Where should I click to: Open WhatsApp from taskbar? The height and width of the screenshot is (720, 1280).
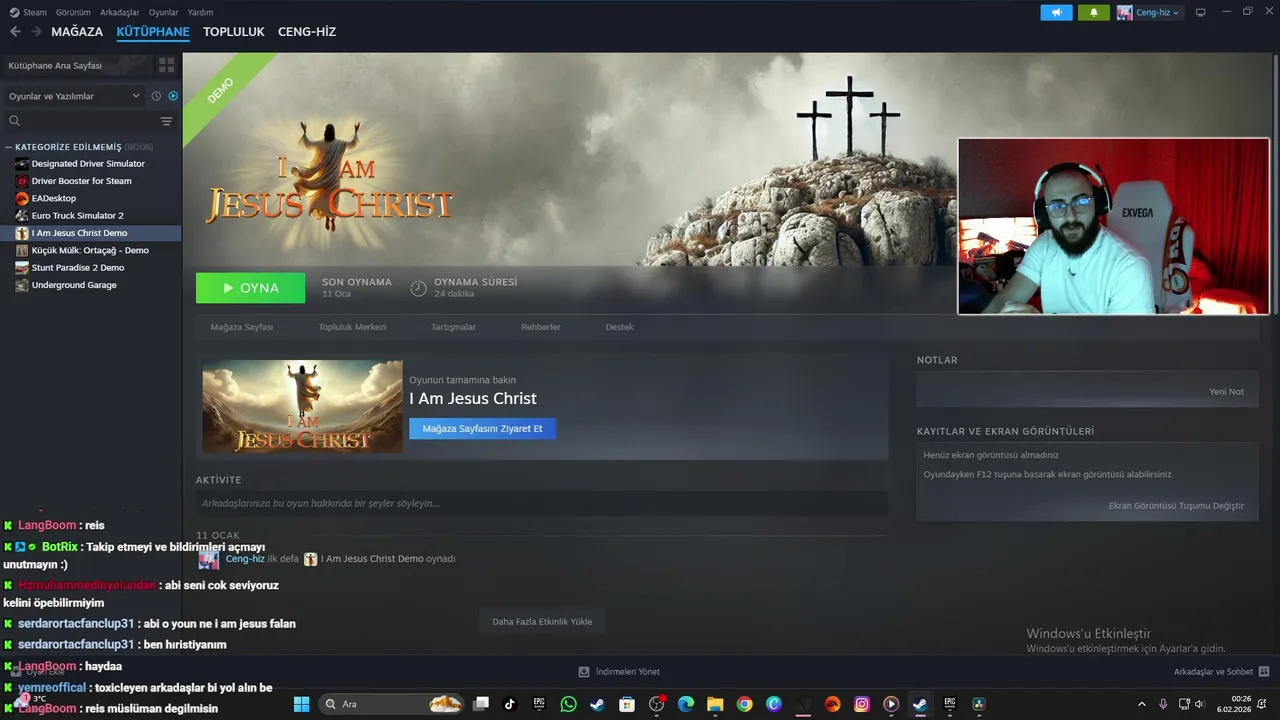pyautogui.click(x=568, y=704)
